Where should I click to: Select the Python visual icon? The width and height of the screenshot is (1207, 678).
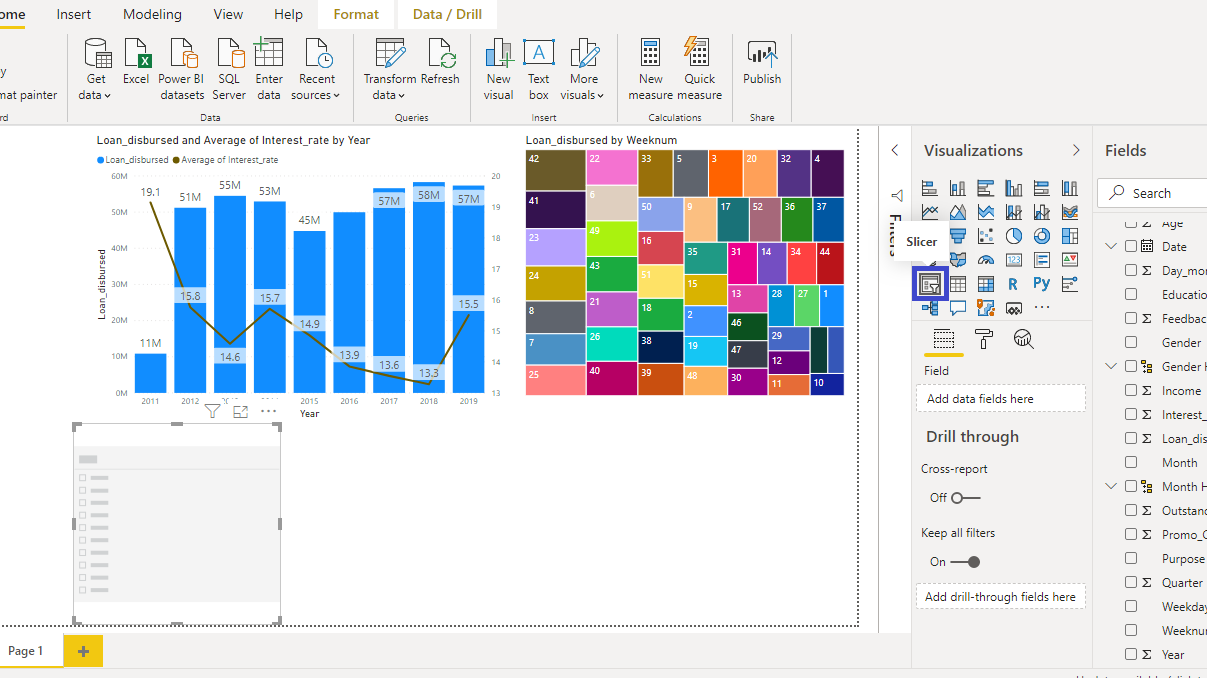pos(1041,284)
